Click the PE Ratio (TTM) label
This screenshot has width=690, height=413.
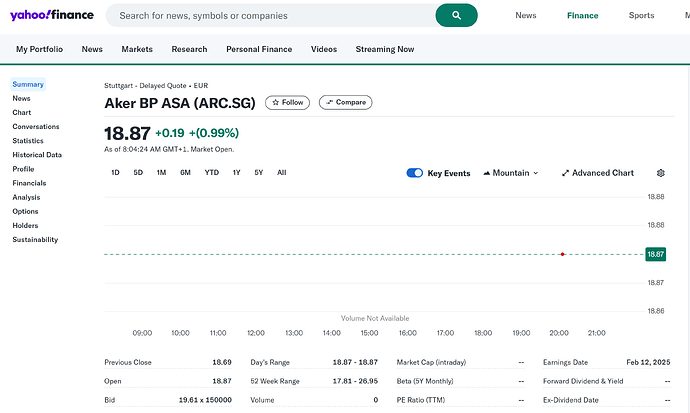[421, 400]
